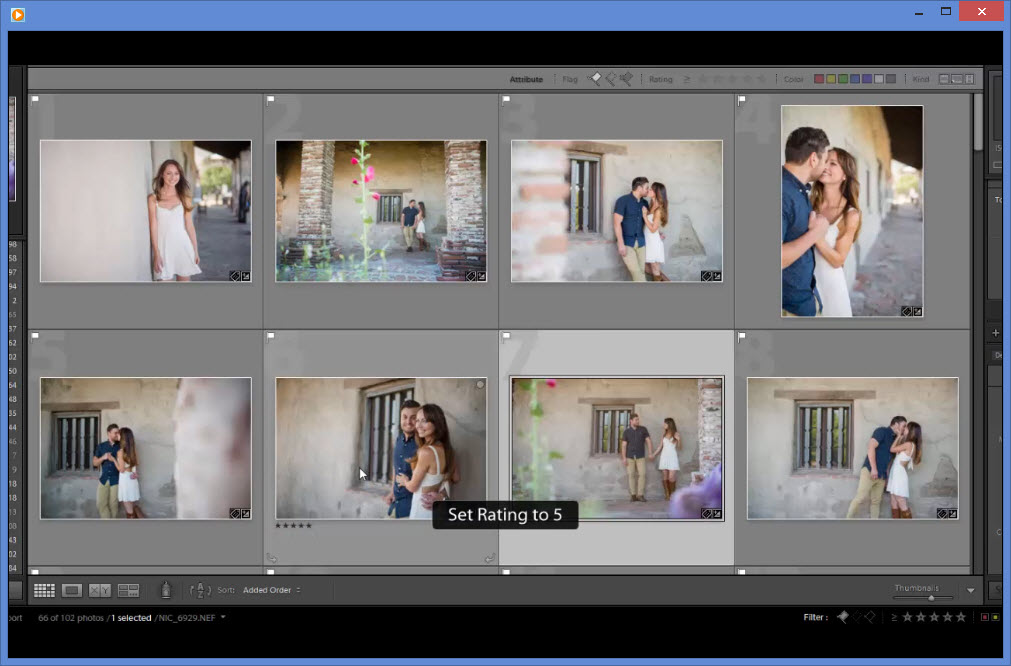Screen dimensions: 1011x666
Task: Toggle flagged filter in Attribute bar
Action: [x=595, y=79]
